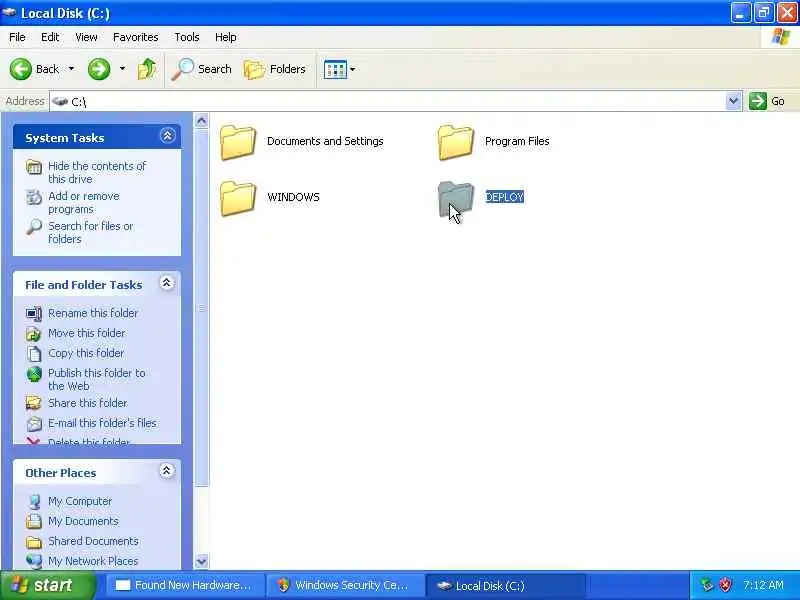This screenshot has height=600, width=800.
Task: Click Publish this folder to the Web
Action: 97,380
